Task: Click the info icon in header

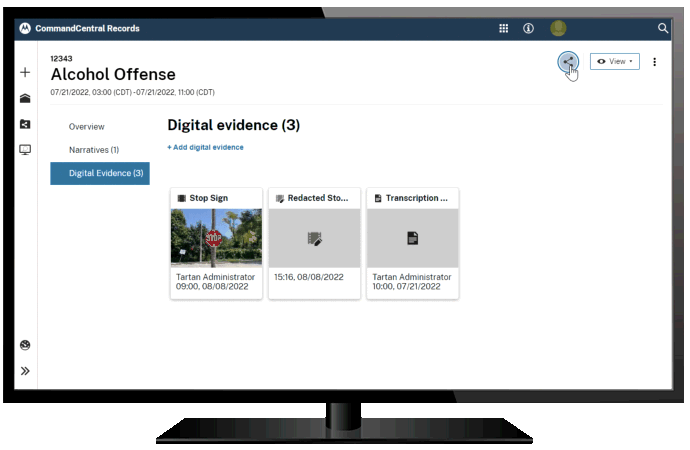Action: tap(529, 28)
